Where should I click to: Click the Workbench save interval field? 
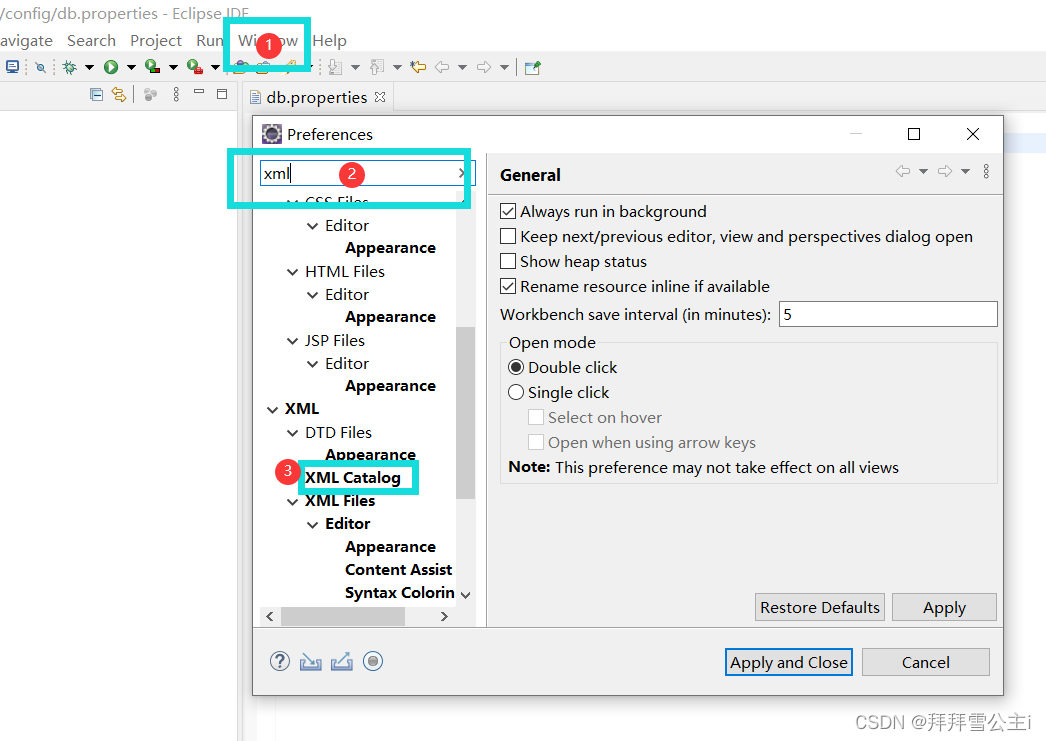tap(888, 314)
